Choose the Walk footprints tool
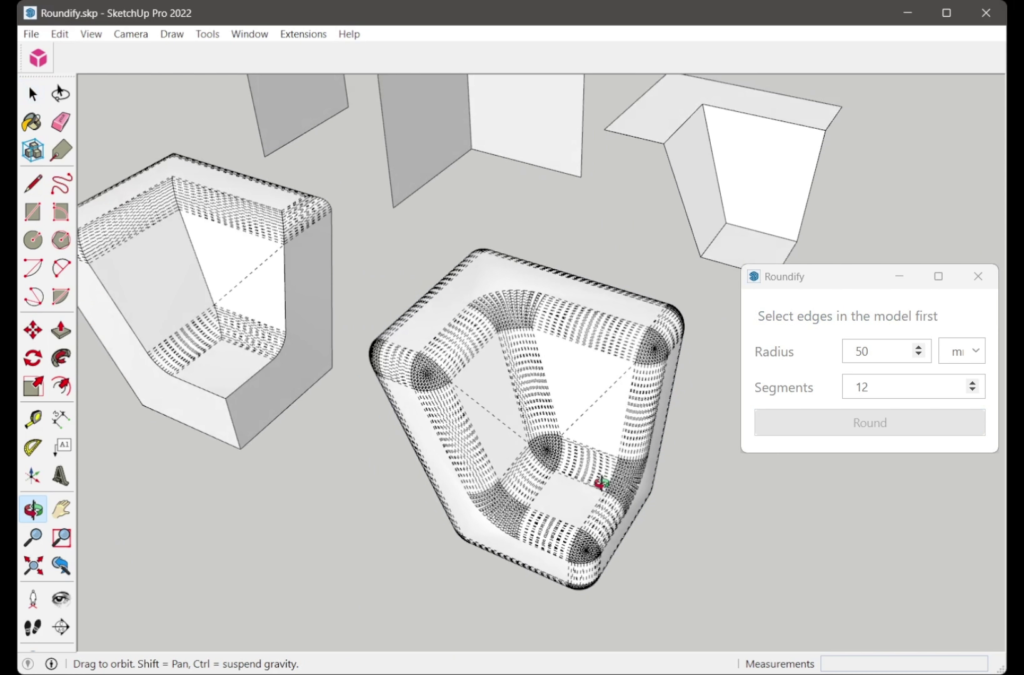 (33, 627)
